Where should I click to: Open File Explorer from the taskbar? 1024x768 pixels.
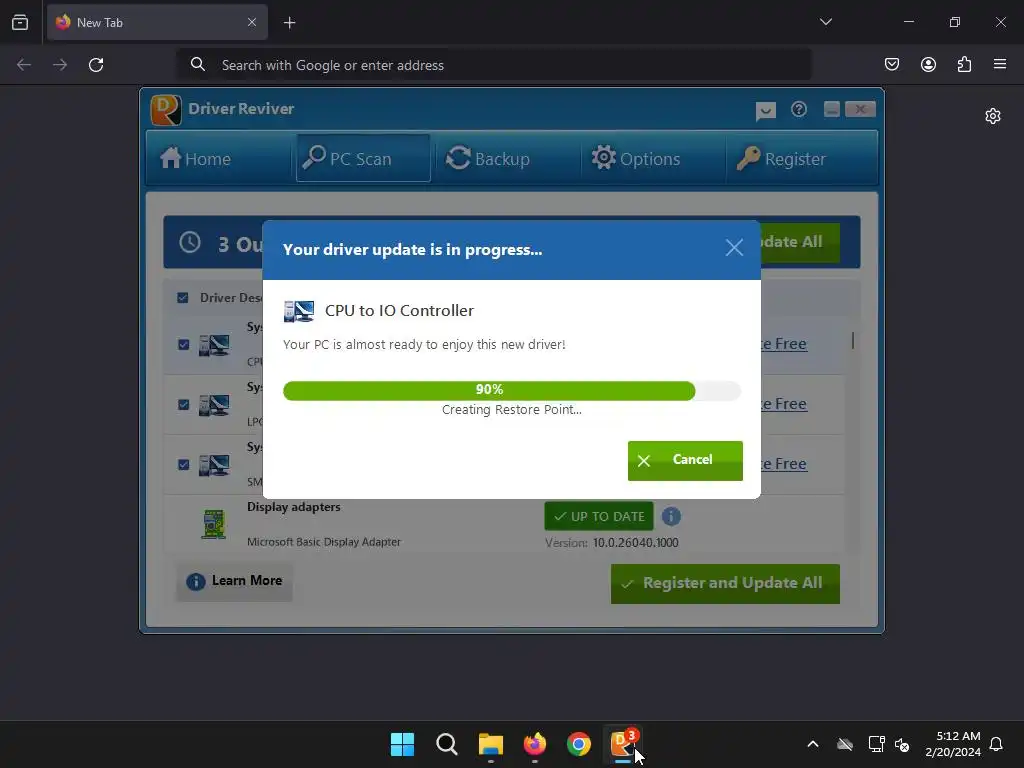tap(490, 744)
